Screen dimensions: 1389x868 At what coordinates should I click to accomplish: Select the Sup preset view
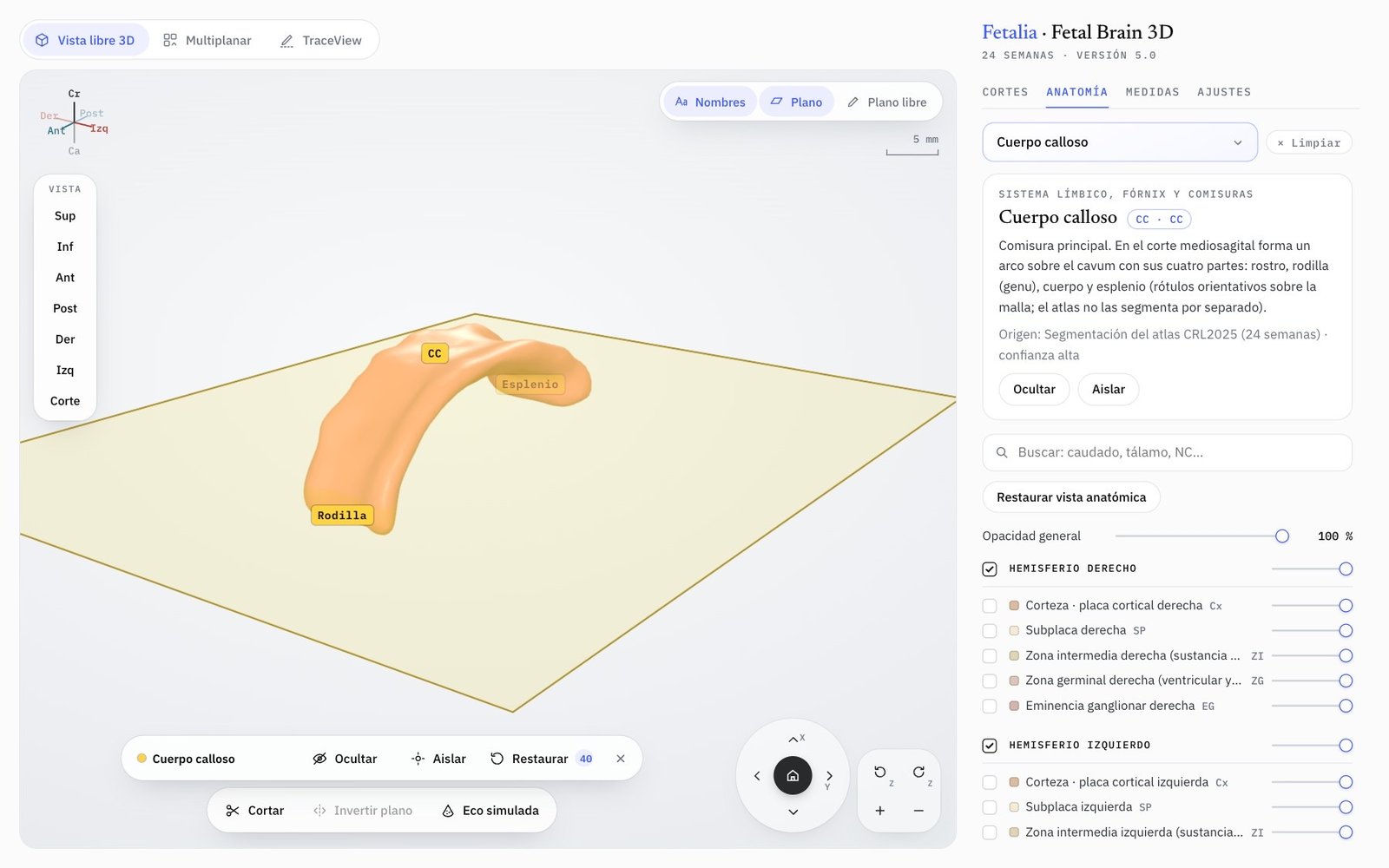[x=65, y=216]
